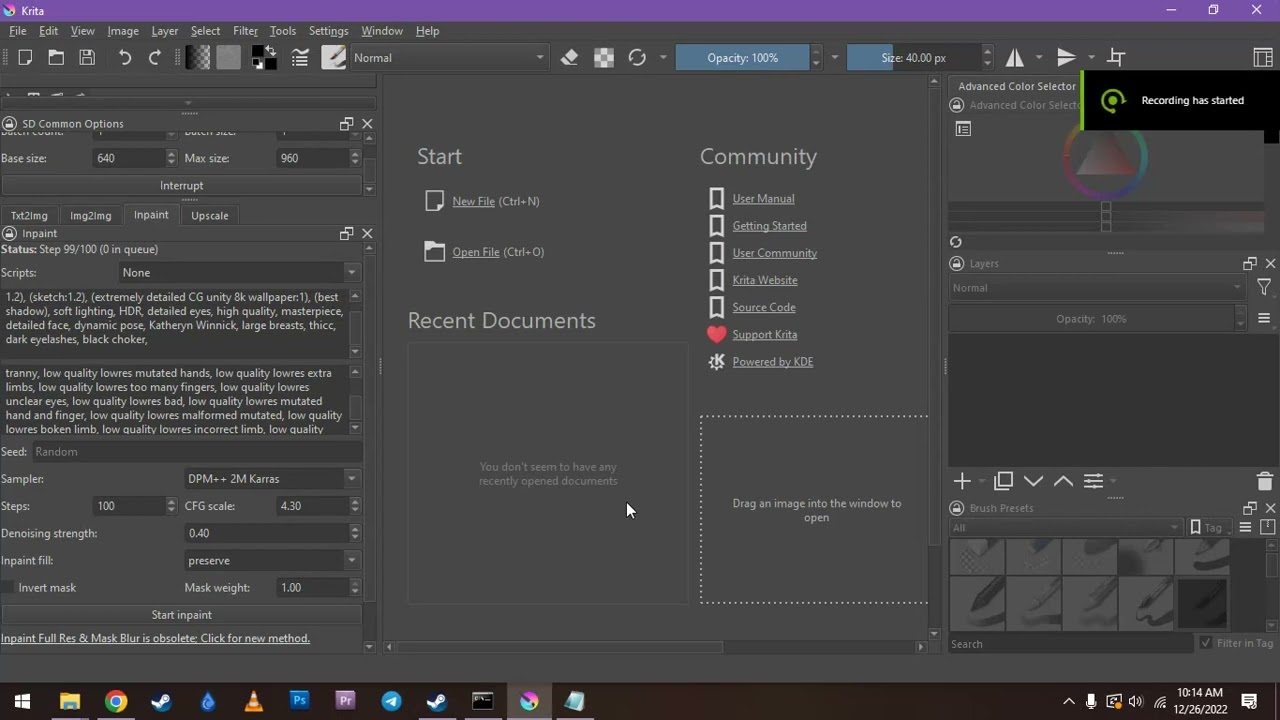Open the Inpaint fill preserve dropdown
The width and height of the screenshot is (1280, 720).
pyautogui.click(x=272, y=561)
